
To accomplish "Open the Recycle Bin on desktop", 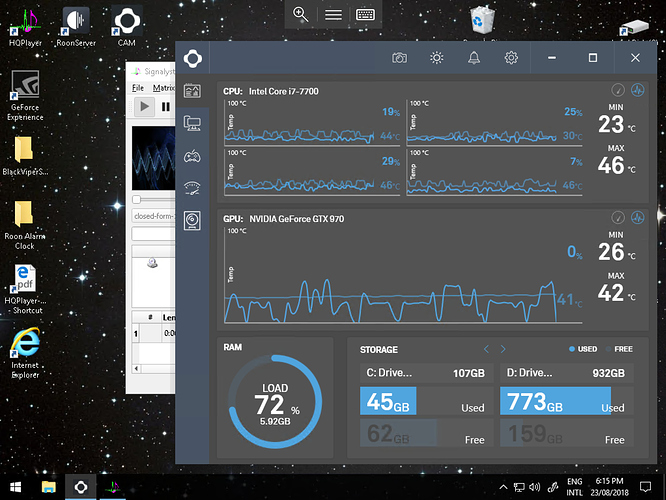I will [483, 21].
